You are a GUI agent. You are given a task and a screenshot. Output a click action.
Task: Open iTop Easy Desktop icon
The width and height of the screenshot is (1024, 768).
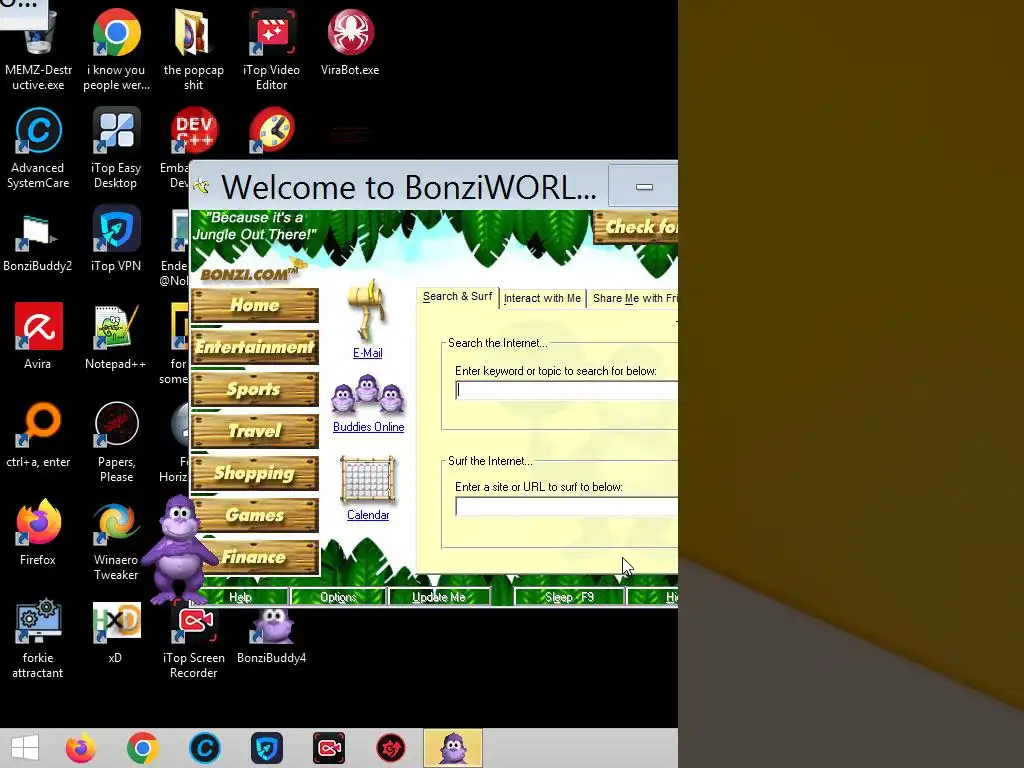(116, 148)
